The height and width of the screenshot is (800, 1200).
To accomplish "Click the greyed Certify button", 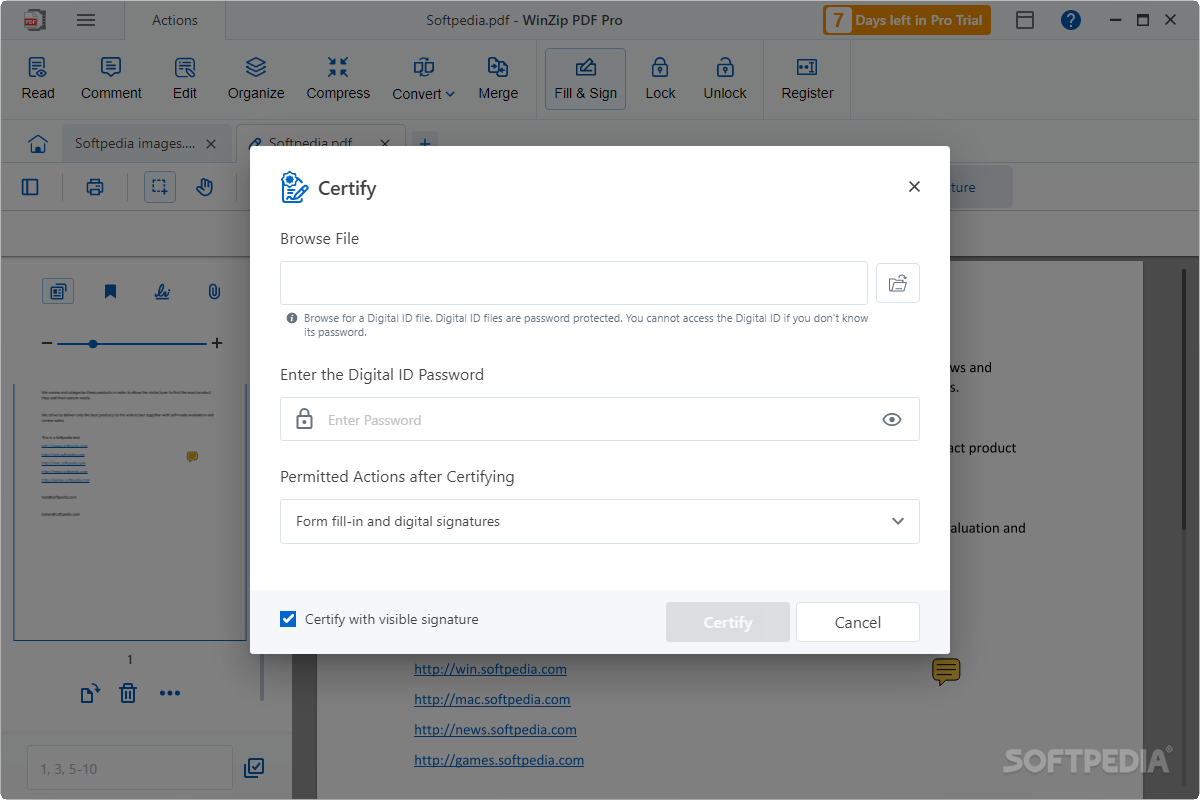I will (x=728, y=622).
